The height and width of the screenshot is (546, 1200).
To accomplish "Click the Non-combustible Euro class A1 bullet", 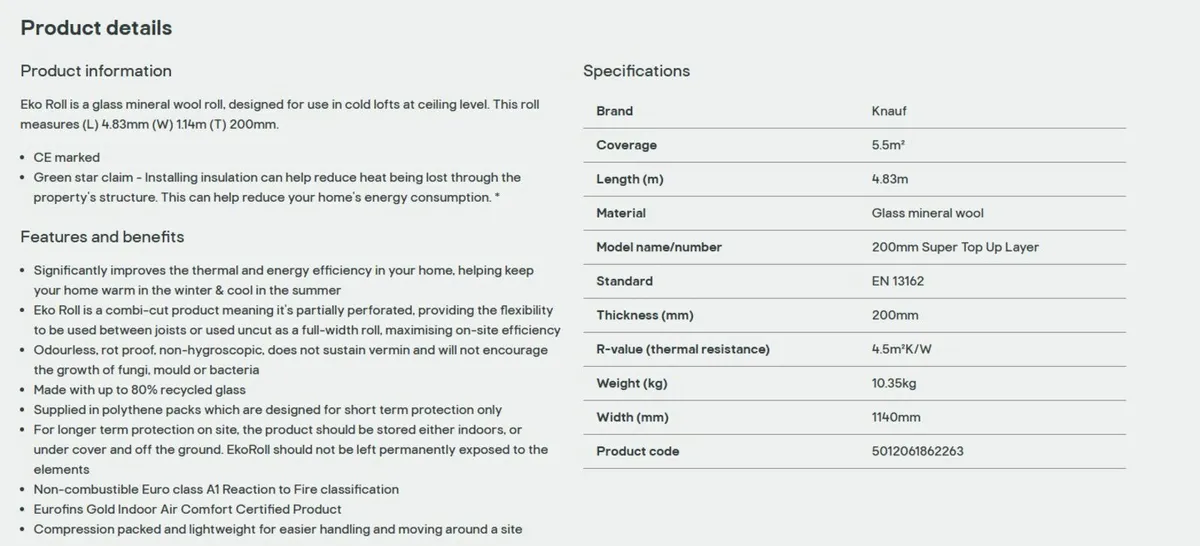I will (216, 489).
